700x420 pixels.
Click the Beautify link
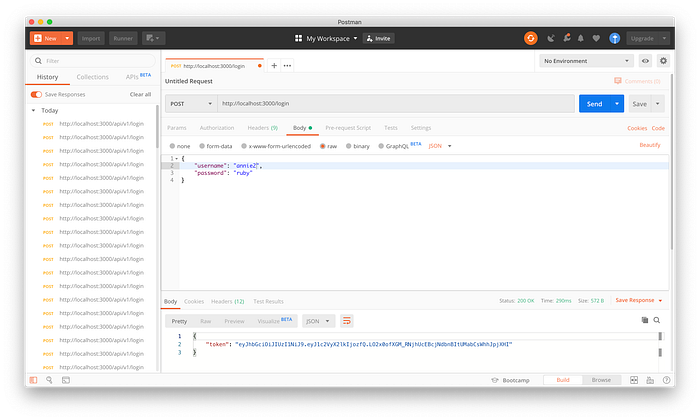pos(650,145)
